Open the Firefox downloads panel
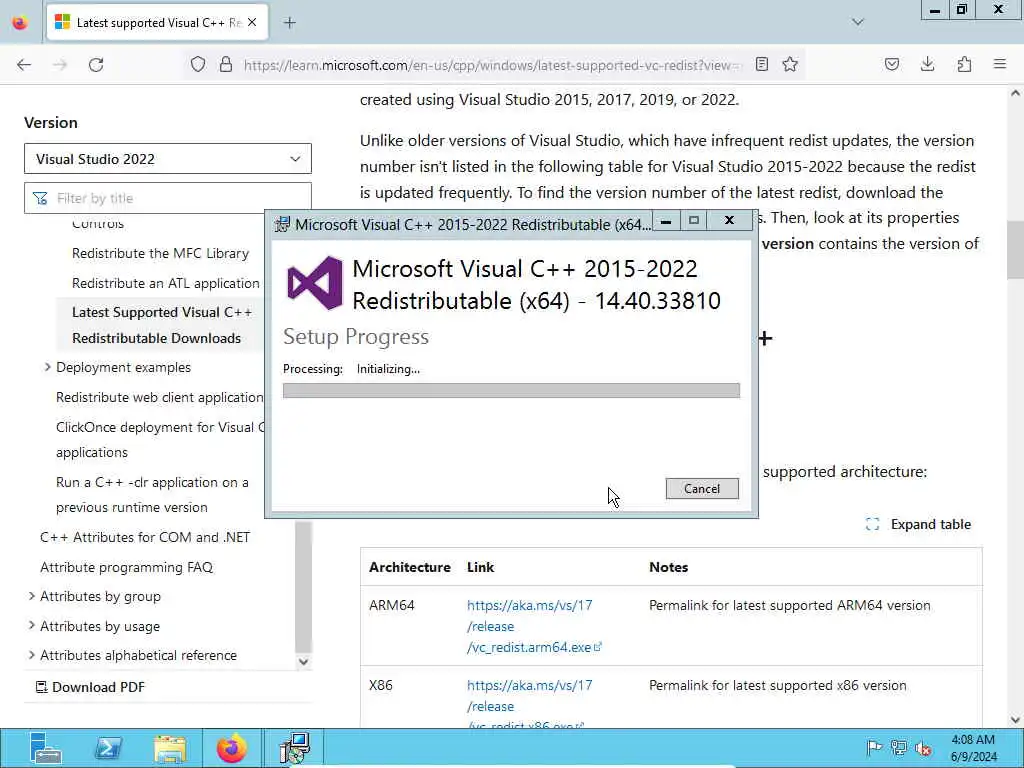The width and height of the screenshot is (1024, 768). point(927,64)
